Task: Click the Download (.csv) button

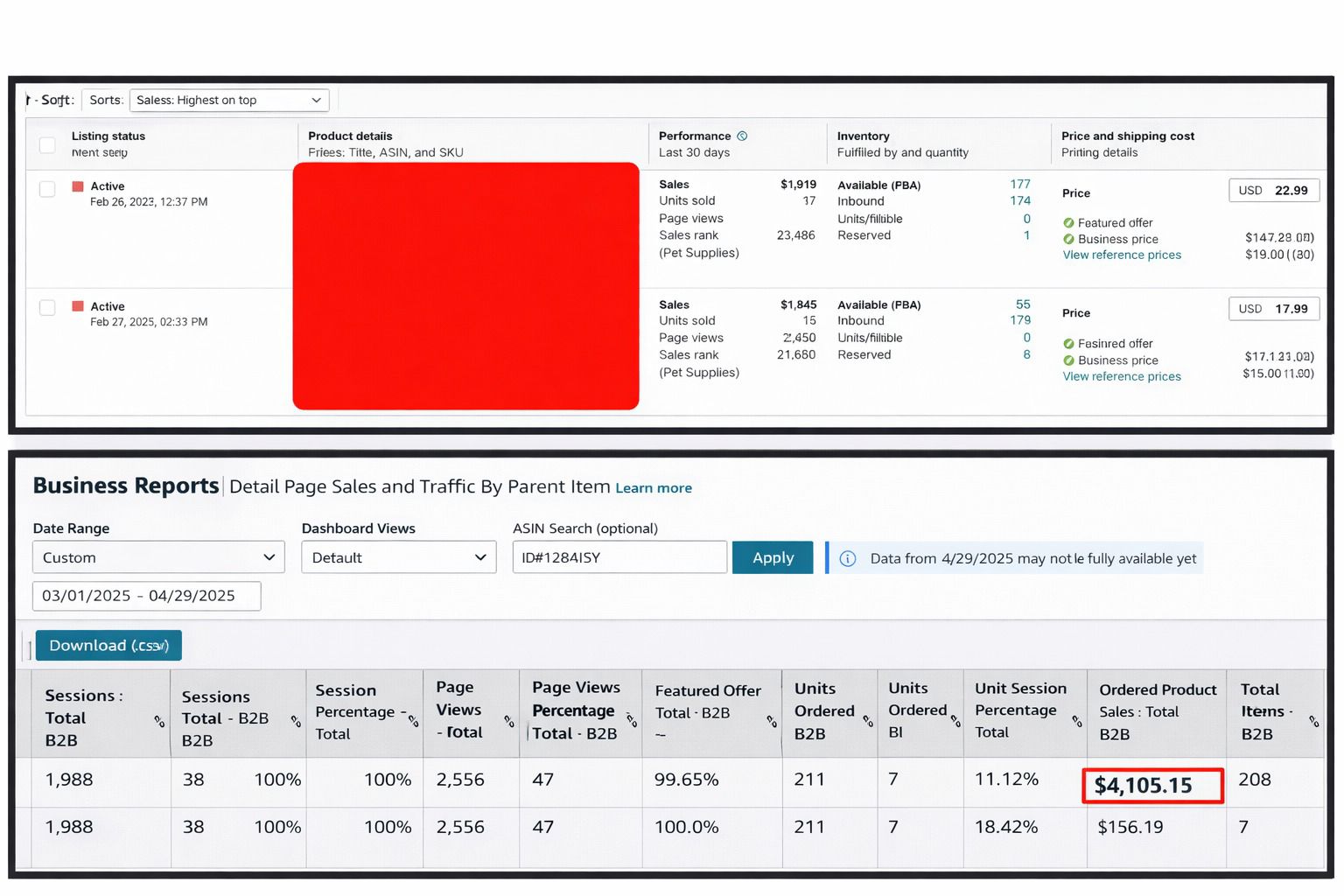Action: tap(108, 646)
